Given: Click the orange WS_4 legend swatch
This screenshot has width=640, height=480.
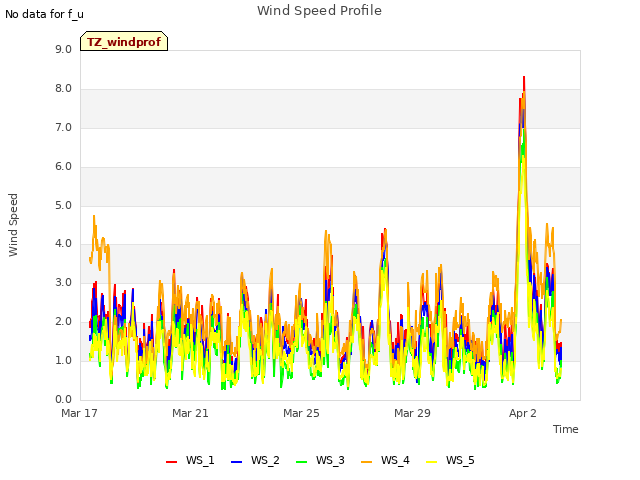Looking at the screenshot, I should [367, 462].
